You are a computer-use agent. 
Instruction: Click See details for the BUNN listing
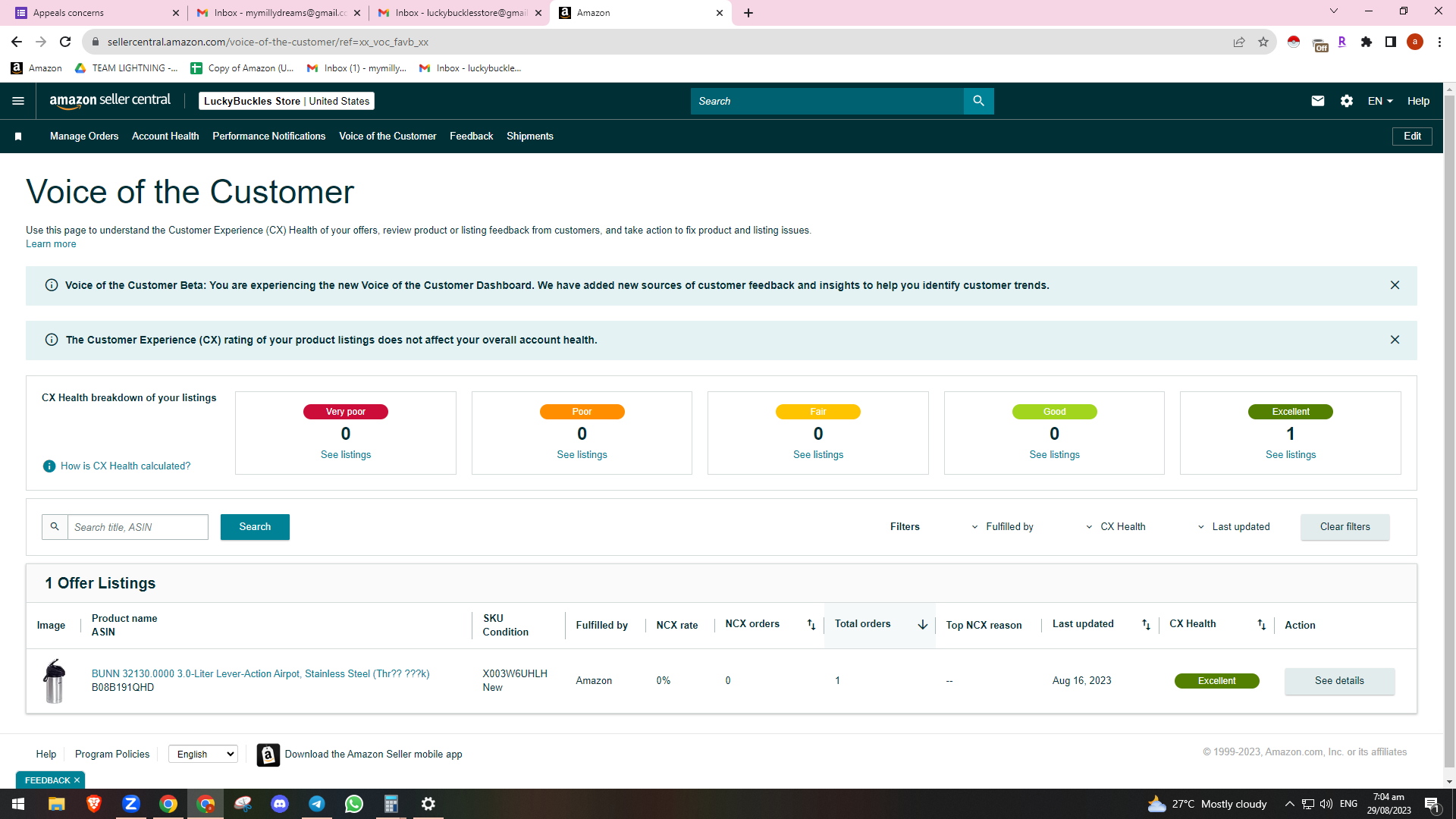(x=1339, y=681)
